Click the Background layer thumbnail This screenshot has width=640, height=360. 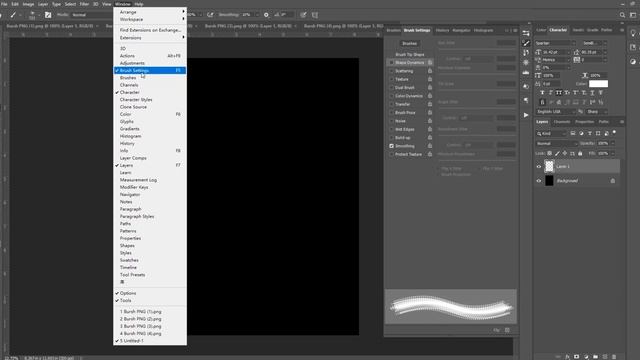coord(549,180)
